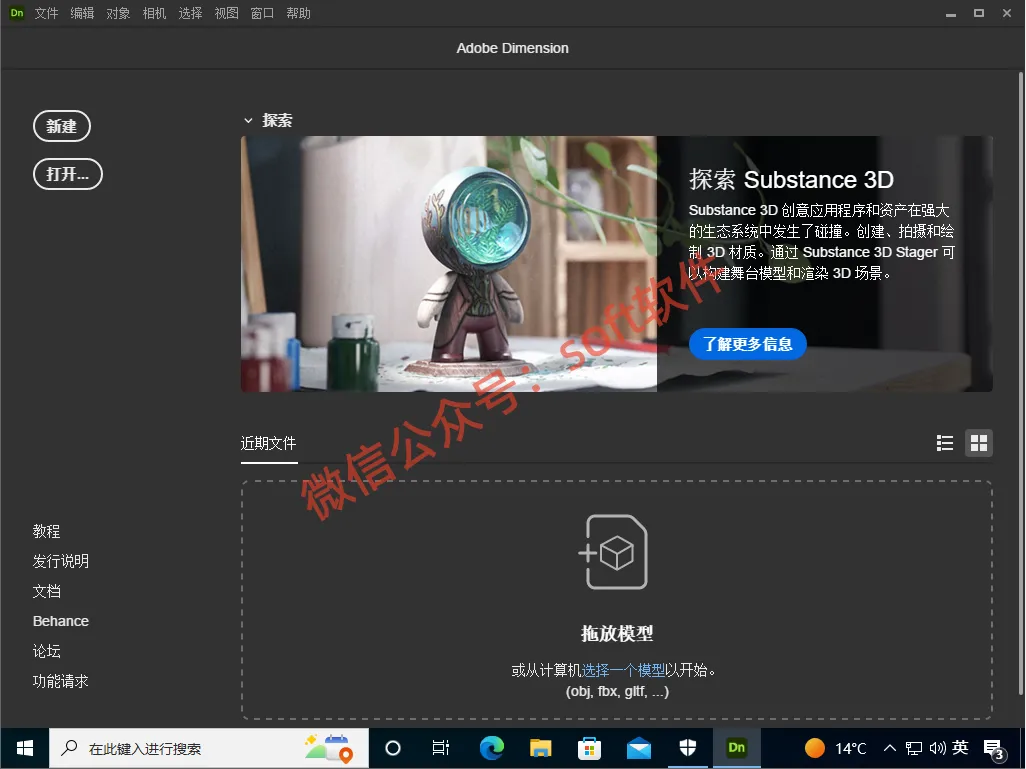
Task: Click the vertical scrollbar of the home screen
Action: click(1021, 383)
